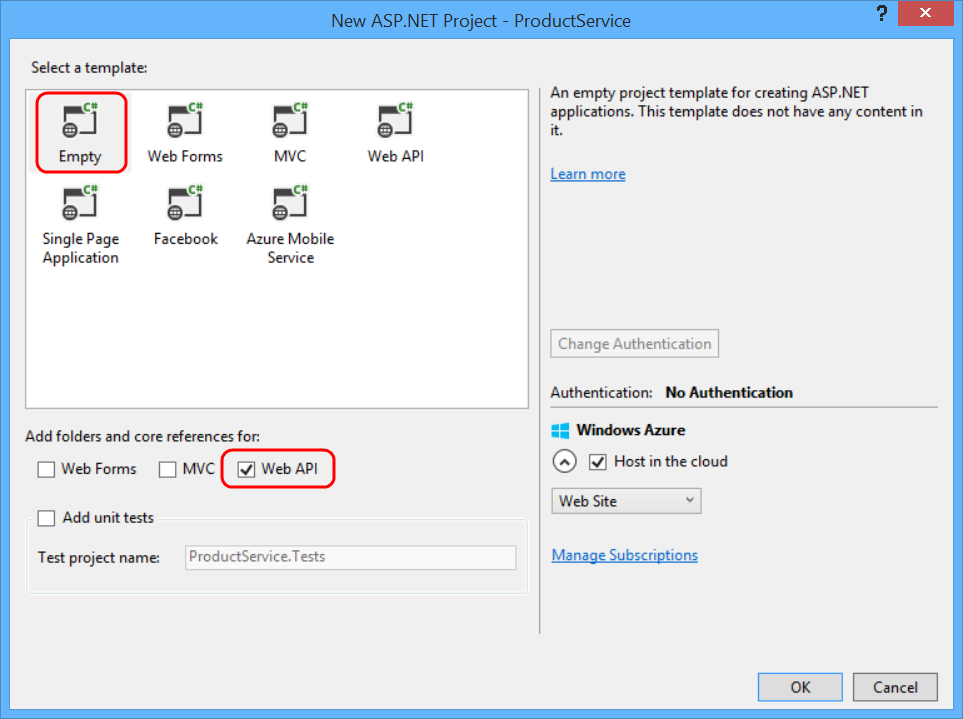Pick the Azure Mobile Service template
963x719 pixels.
[x=290, y=225]
